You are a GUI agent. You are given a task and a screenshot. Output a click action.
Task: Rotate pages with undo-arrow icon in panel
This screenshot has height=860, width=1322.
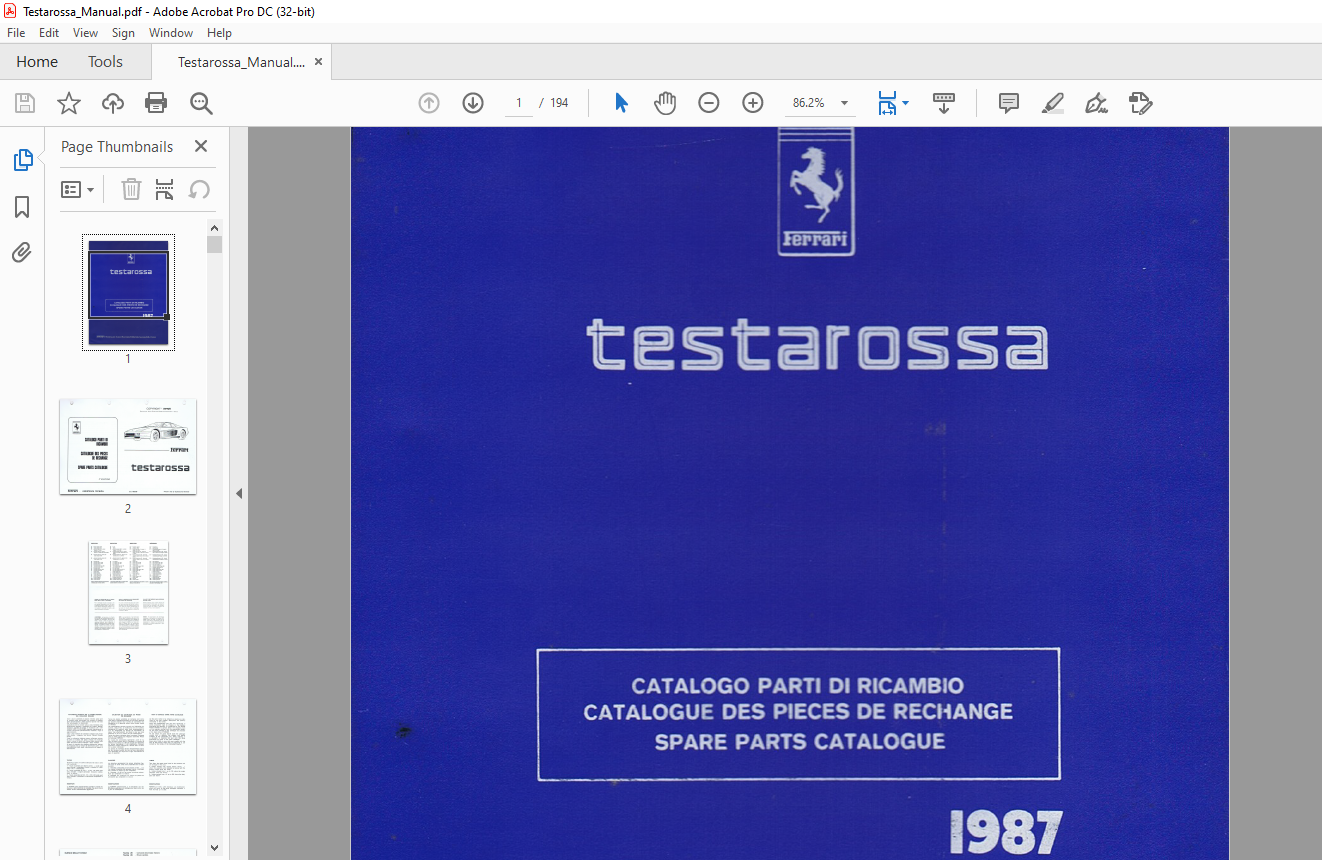199,189
